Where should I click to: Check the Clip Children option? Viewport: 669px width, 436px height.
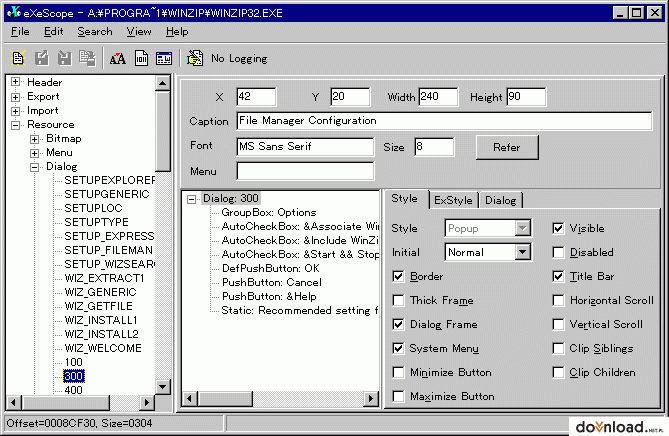tap(558, 372)
